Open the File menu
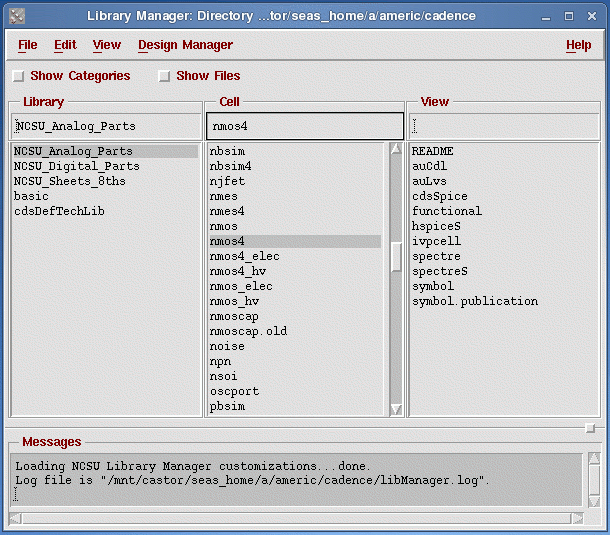 click(28, 45)
